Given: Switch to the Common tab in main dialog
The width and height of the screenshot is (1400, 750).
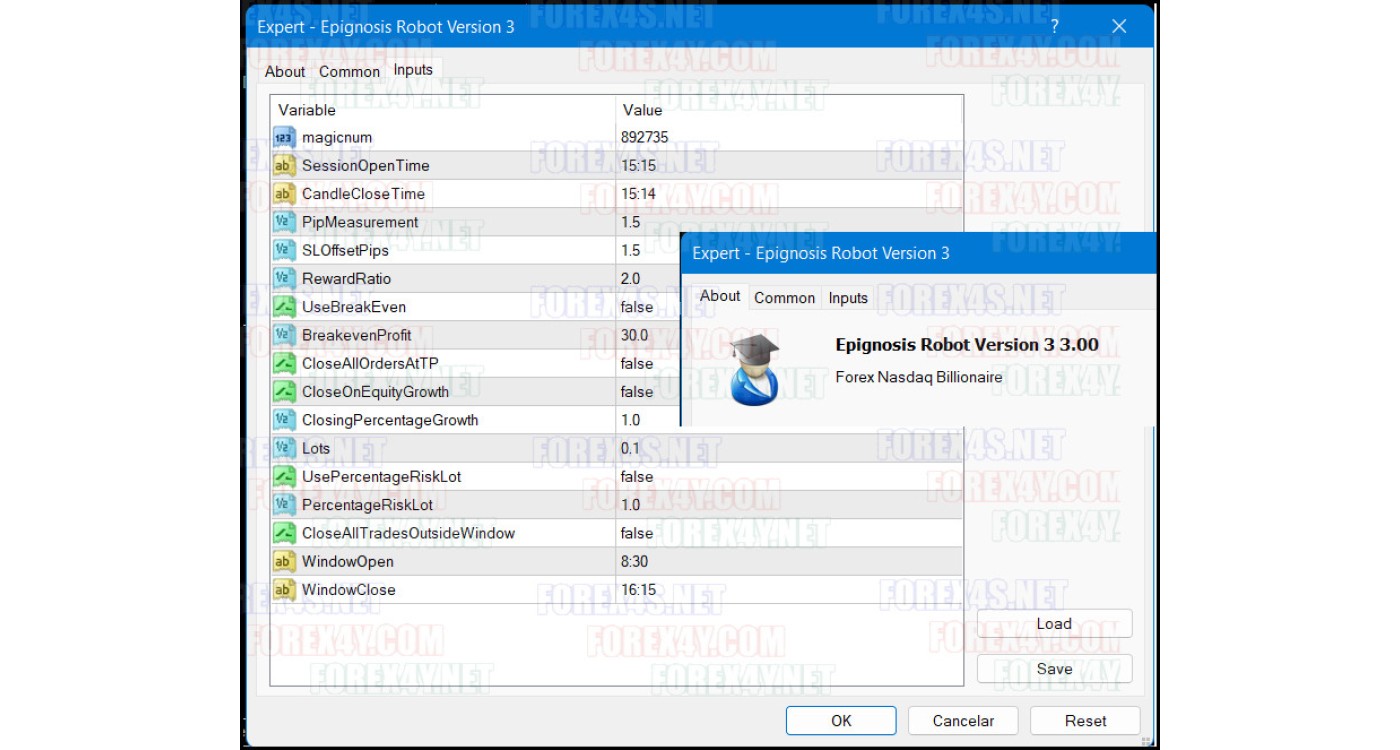Looking at the screenshot, I should coord(349,72).
